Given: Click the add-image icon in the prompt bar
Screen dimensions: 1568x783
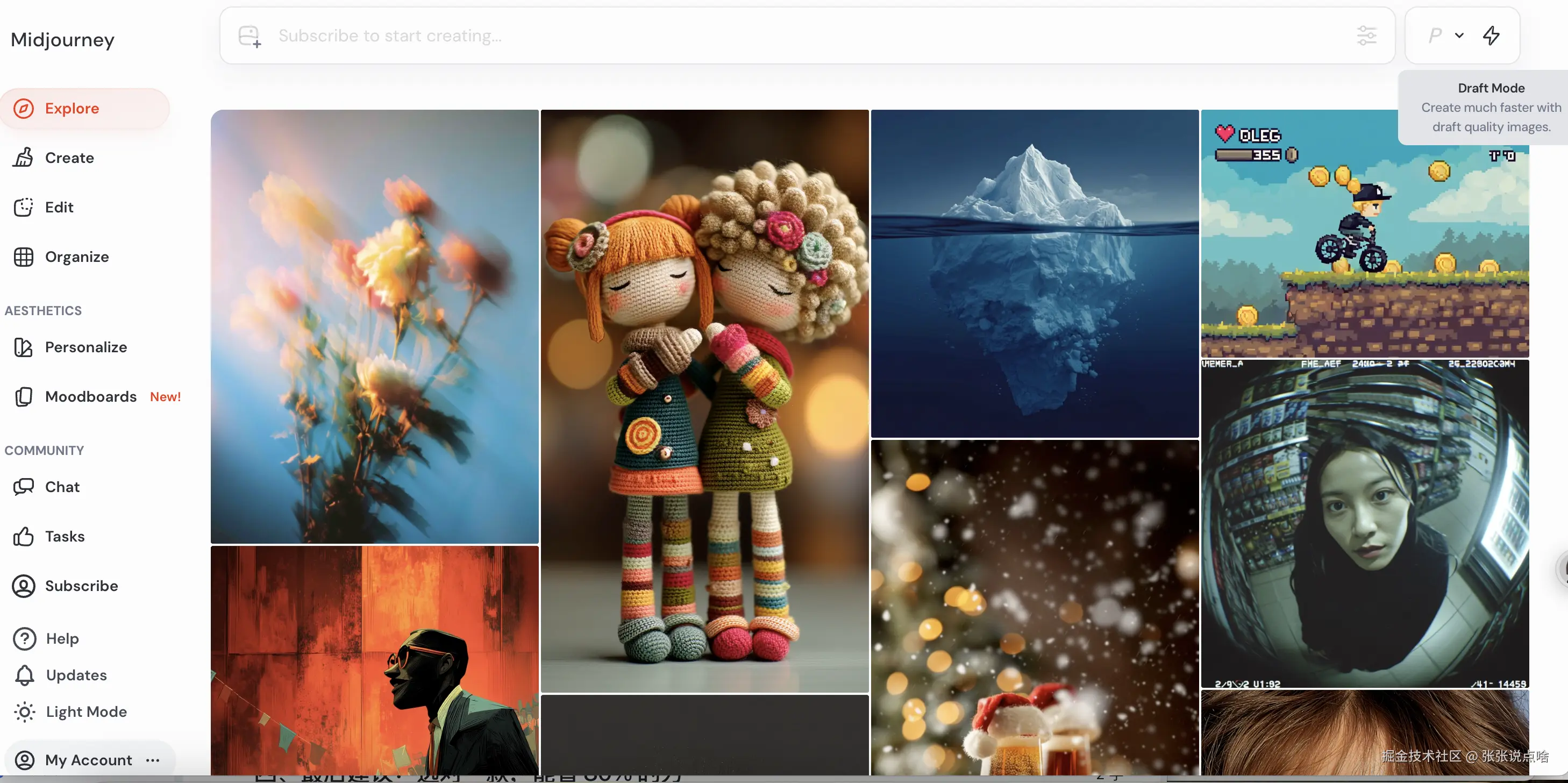Looking at the screenshot, I should point(250,37).
